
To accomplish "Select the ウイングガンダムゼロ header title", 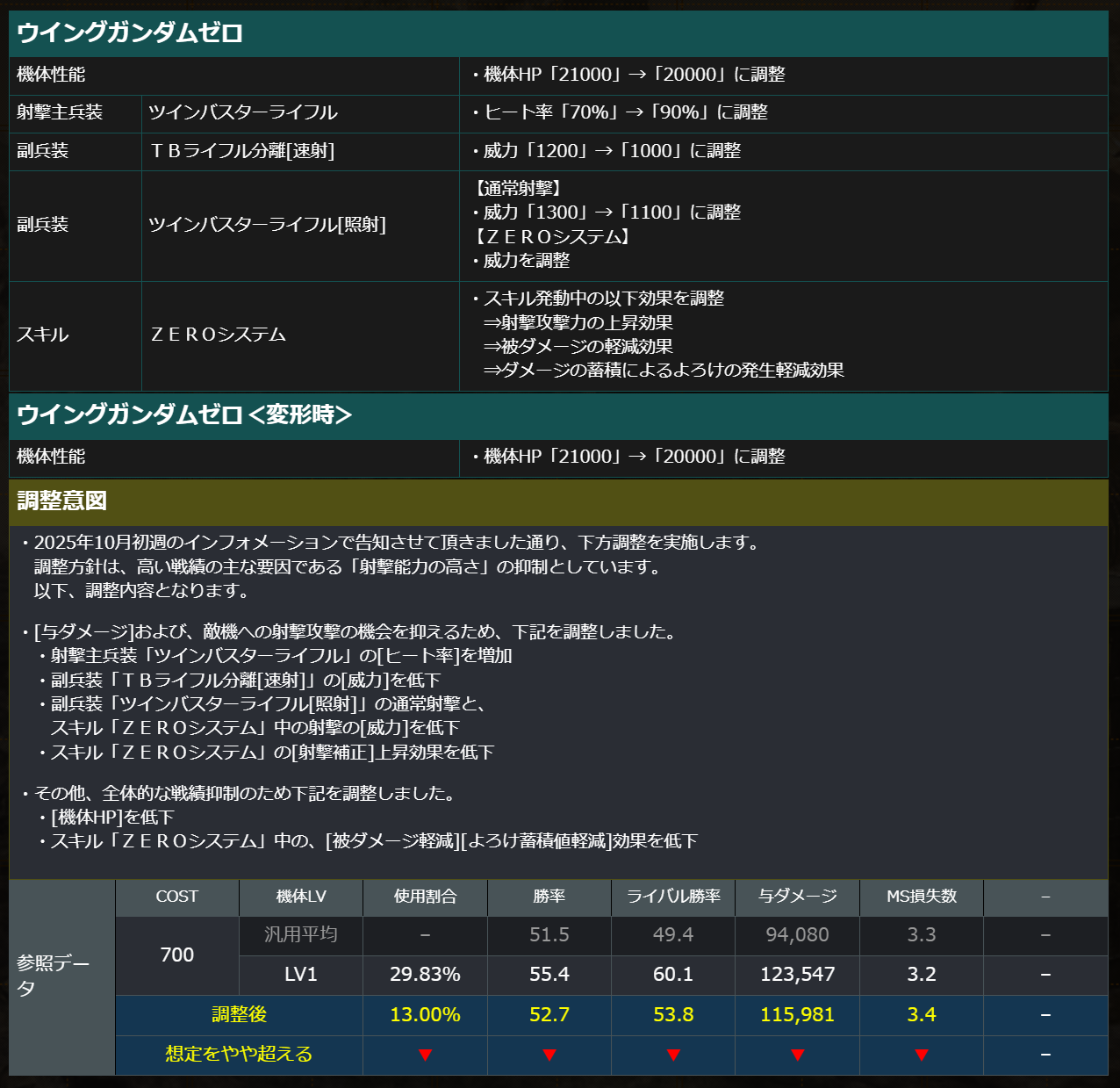I will click(x=130, y=33).
